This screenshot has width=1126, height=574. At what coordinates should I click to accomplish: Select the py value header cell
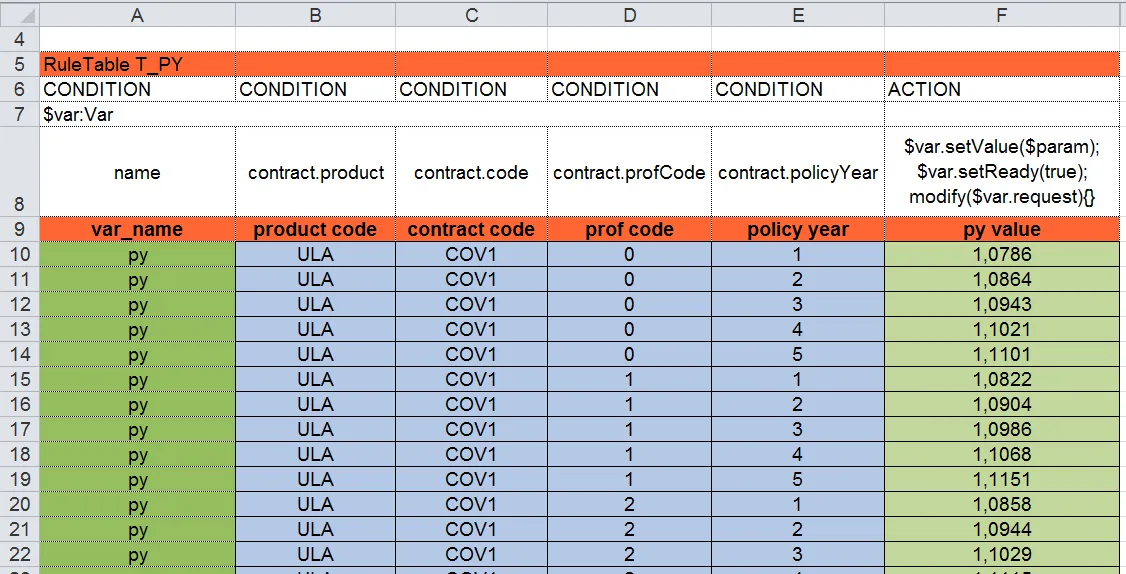pos(1002,229)
